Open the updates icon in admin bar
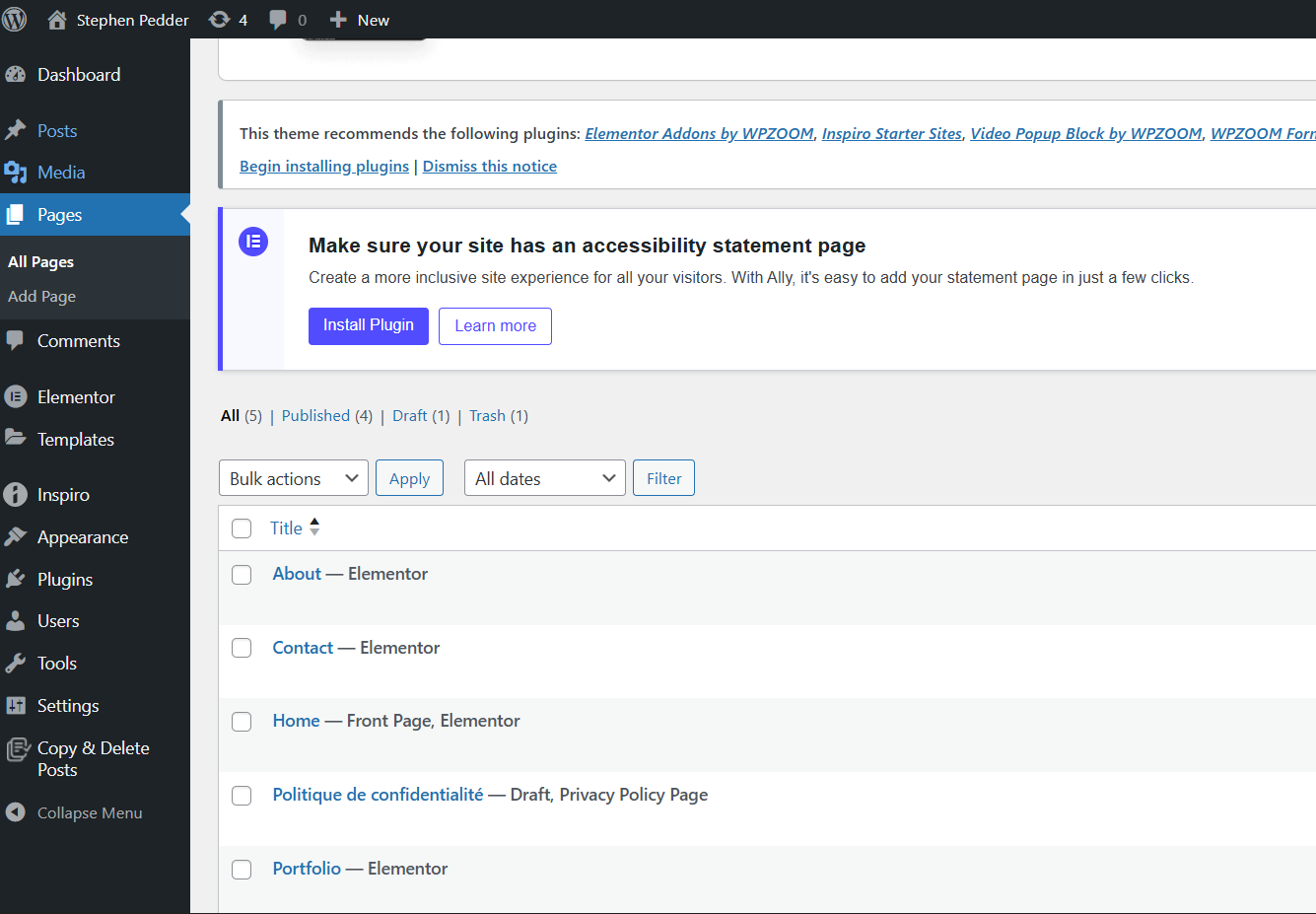 [220, 20]
